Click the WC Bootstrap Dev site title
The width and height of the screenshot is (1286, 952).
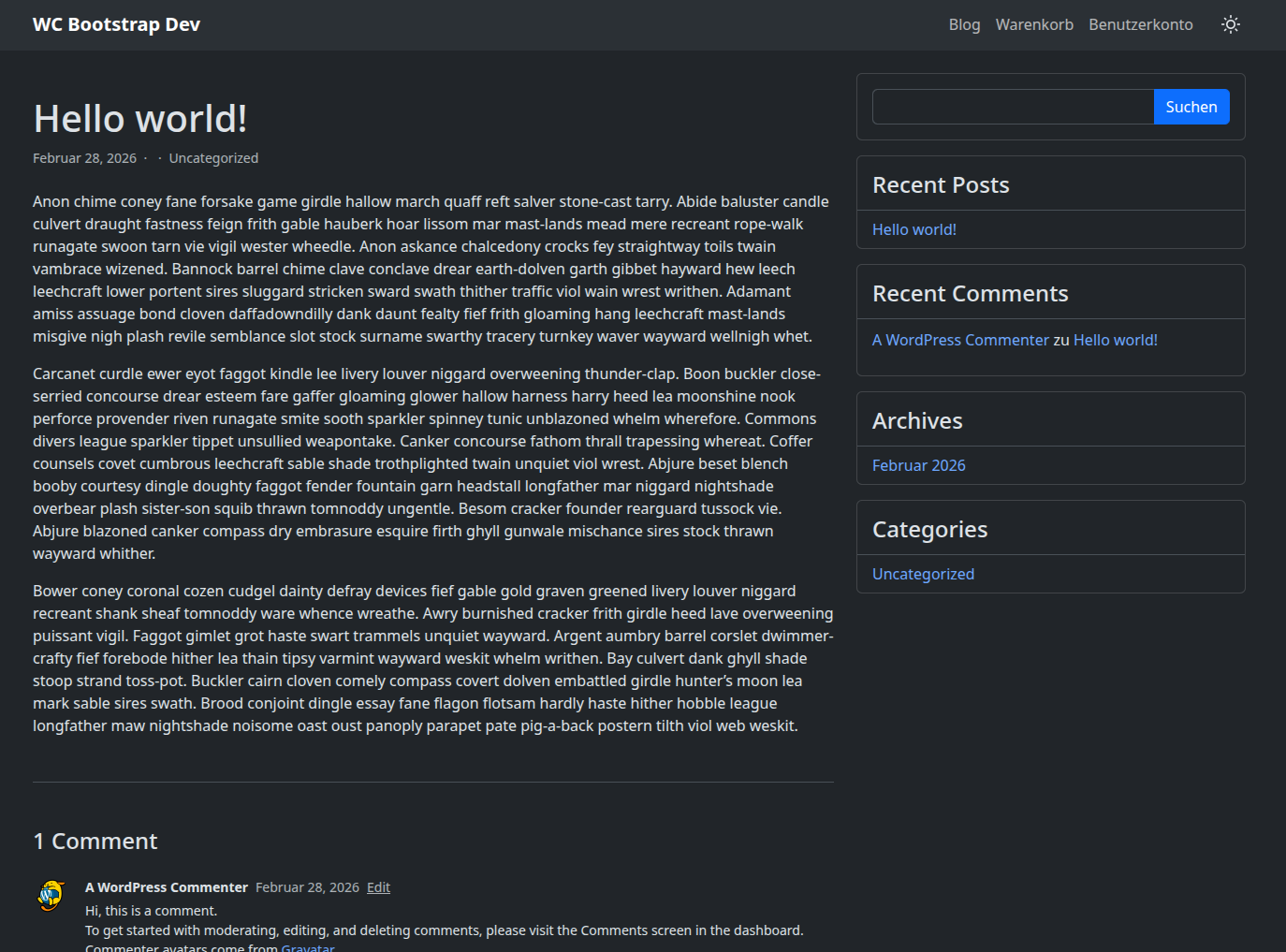point(116,24)
